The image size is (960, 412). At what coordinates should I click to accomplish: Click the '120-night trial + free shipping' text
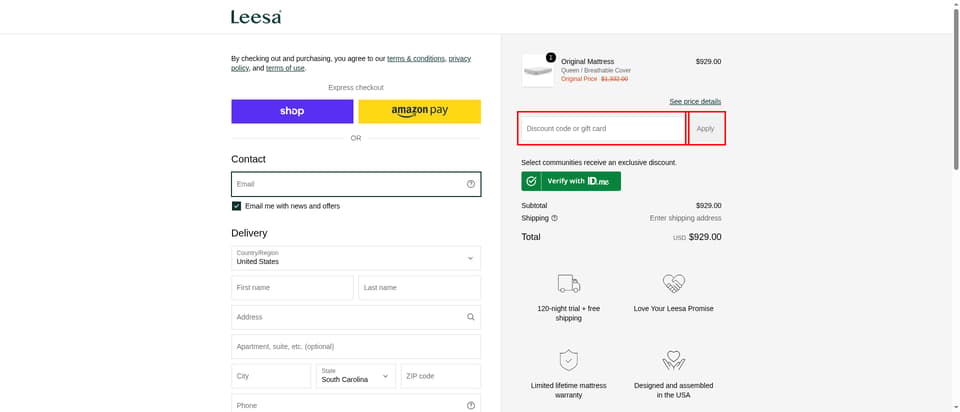coord(569,313)
